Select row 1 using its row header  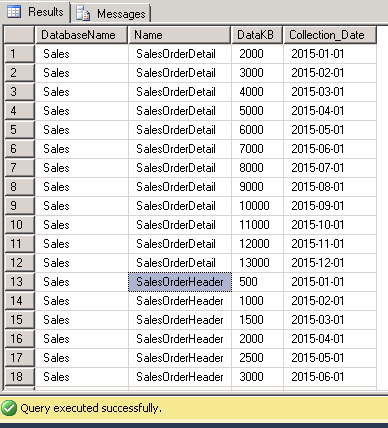pyautogui.click(x=19, y=54)
